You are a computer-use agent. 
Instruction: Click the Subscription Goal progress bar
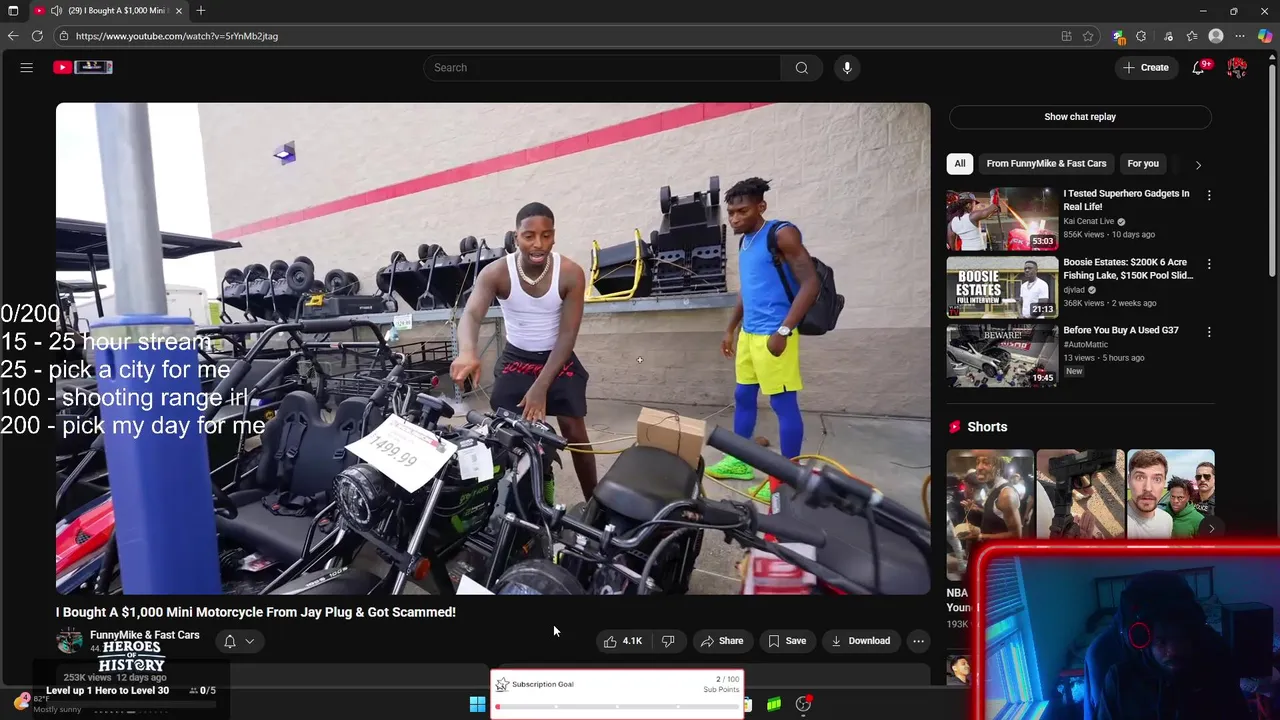[617, 707]
